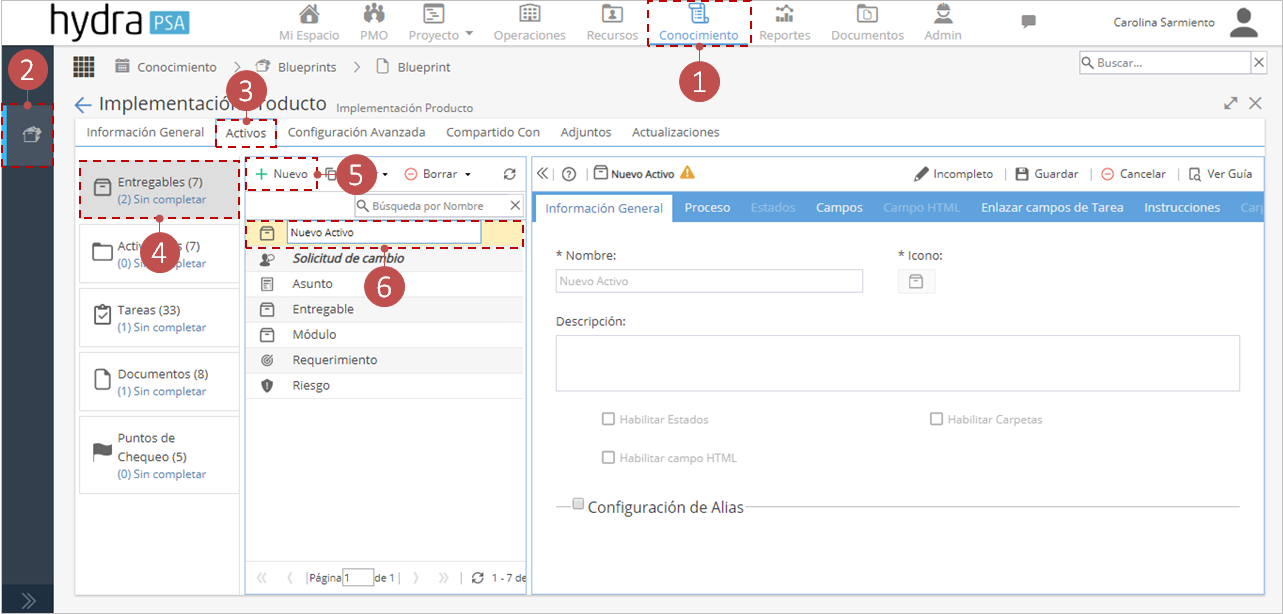Click the help question mark icon
The height and width of the screenshot is (614, 1283).
[x=569, y=174]
